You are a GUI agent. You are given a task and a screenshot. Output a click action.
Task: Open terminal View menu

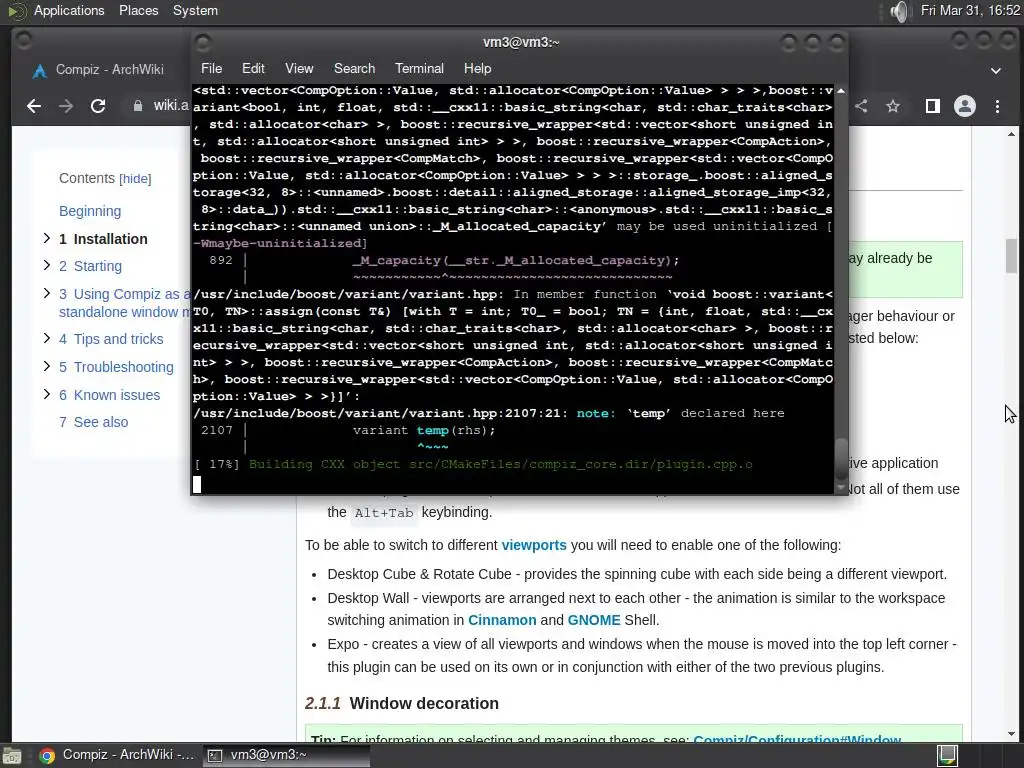click(x=299, y=69)
